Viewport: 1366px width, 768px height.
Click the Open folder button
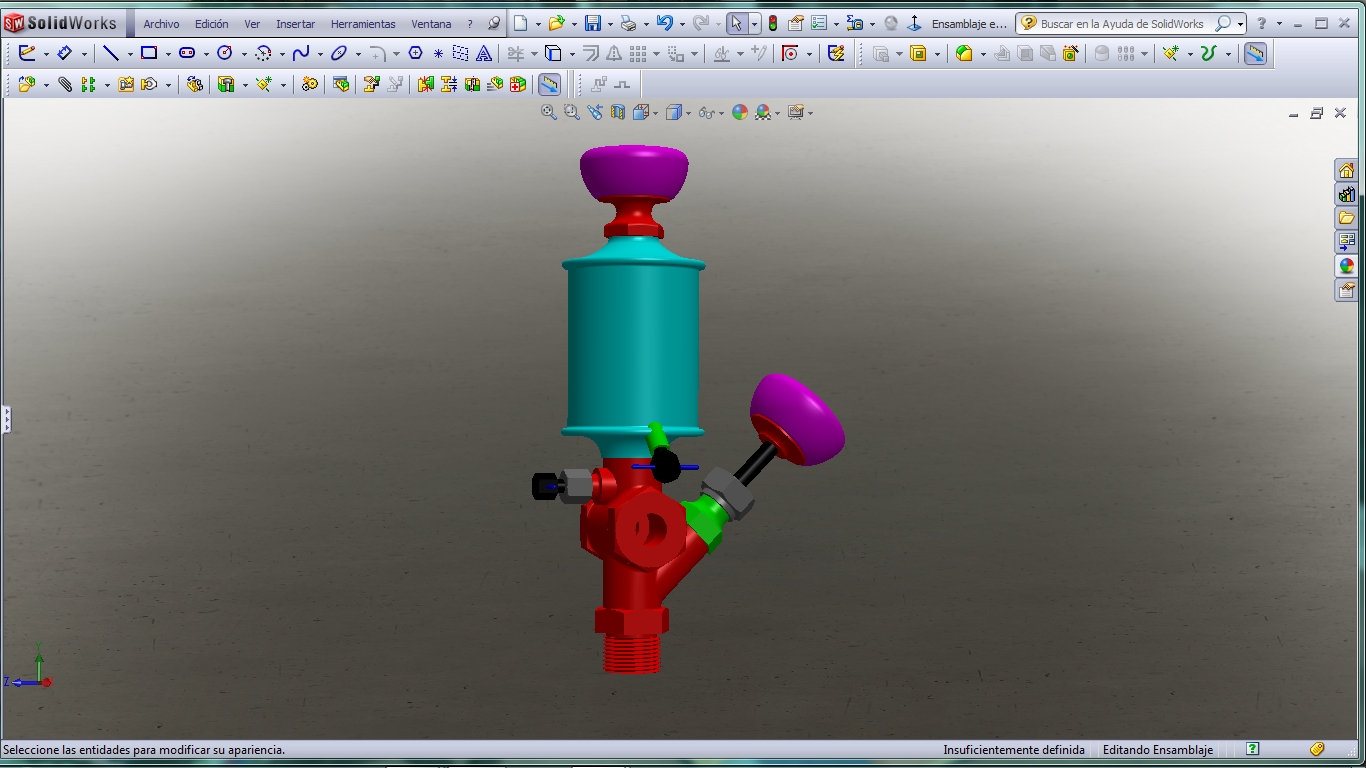(557, 23)
